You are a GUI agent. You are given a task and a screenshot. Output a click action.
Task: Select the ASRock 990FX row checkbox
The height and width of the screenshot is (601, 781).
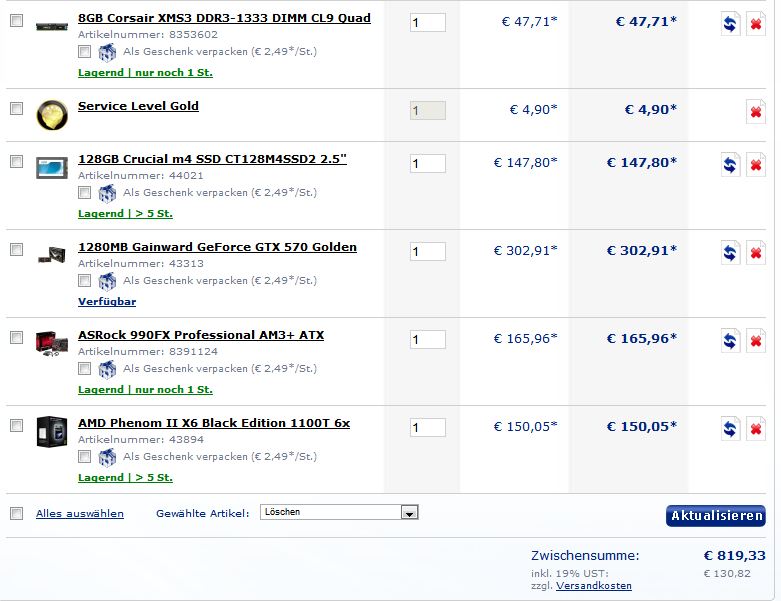tap(16, 338)
